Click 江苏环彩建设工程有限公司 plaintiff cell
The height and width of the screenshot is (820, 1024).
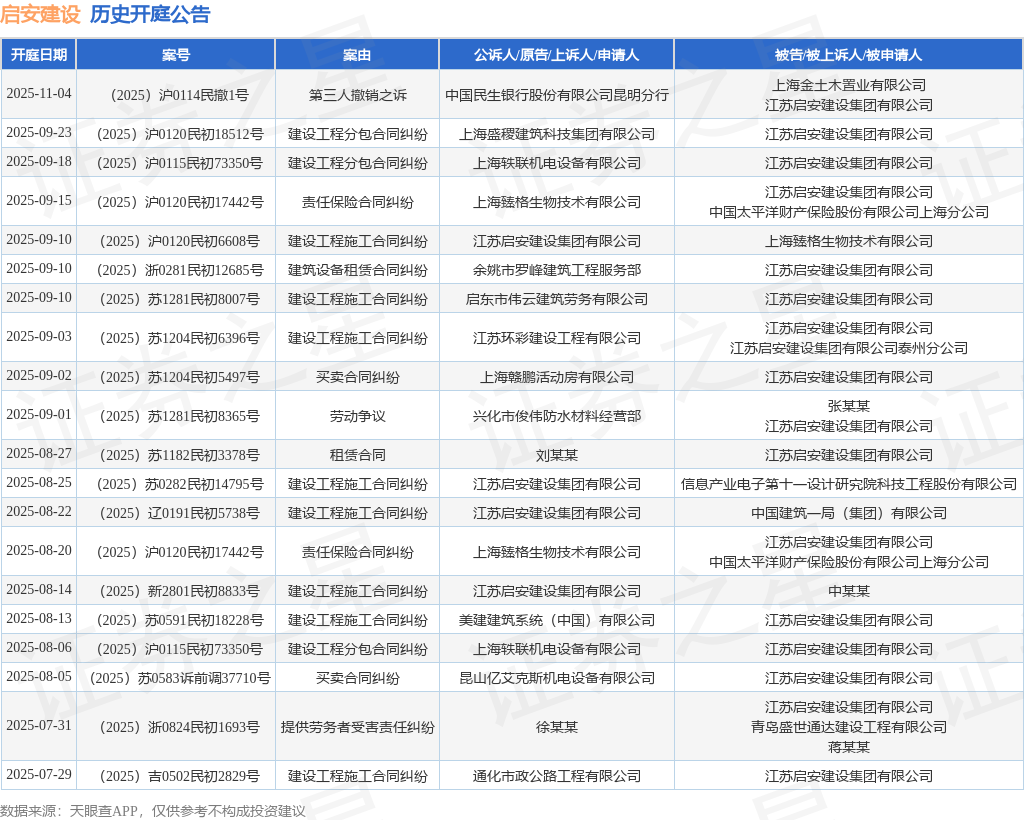(x=556, y=338)
